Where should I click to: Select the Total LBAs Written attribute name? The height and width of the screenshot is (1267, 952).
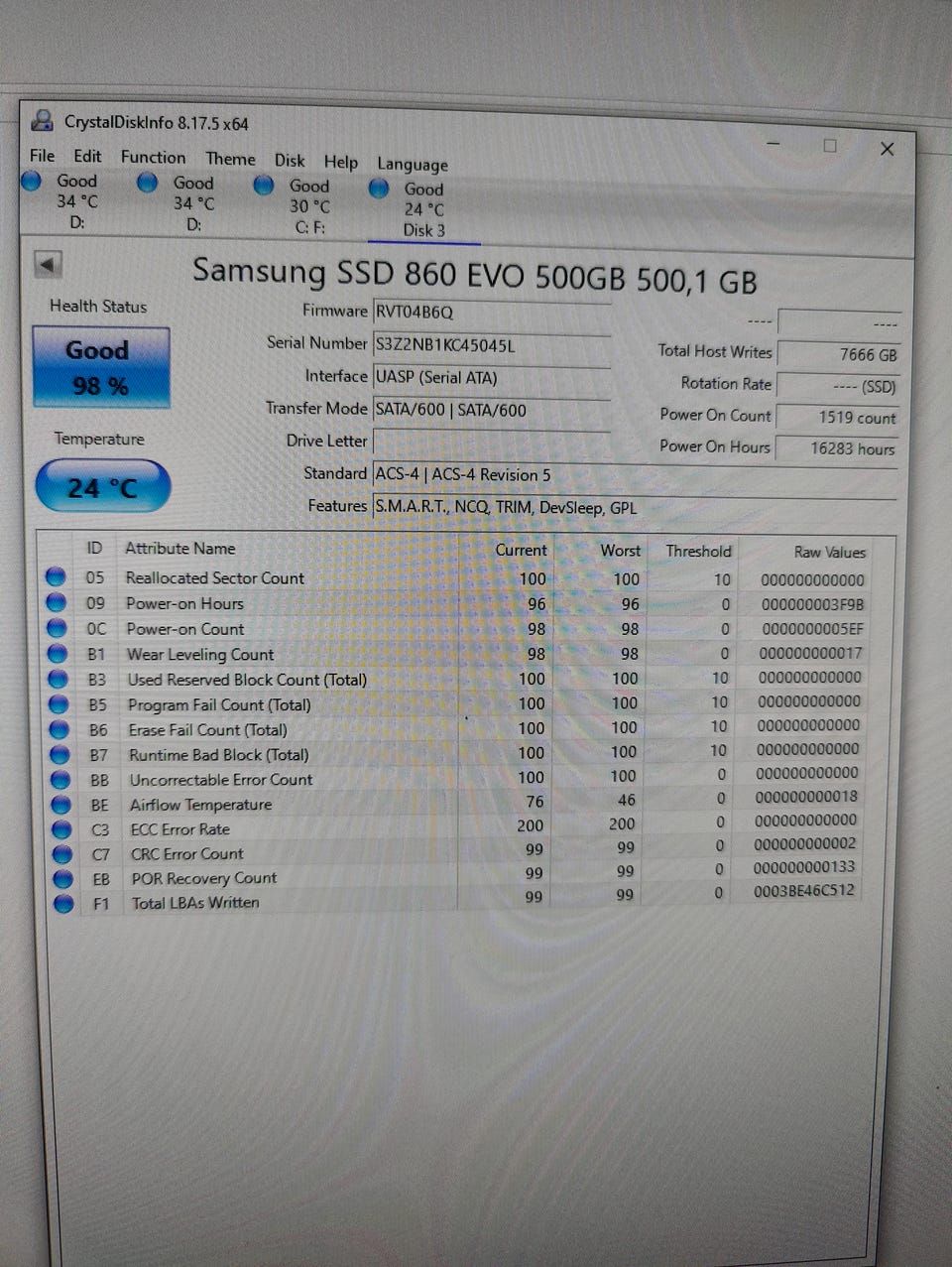[195, 903]
